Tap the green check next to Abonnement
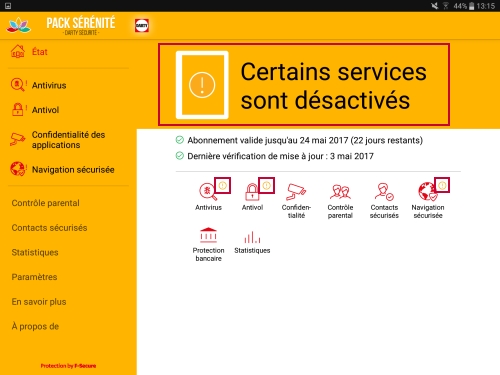Screen dimensions: 500x375 pyautogui.click(x=180, y=140)
